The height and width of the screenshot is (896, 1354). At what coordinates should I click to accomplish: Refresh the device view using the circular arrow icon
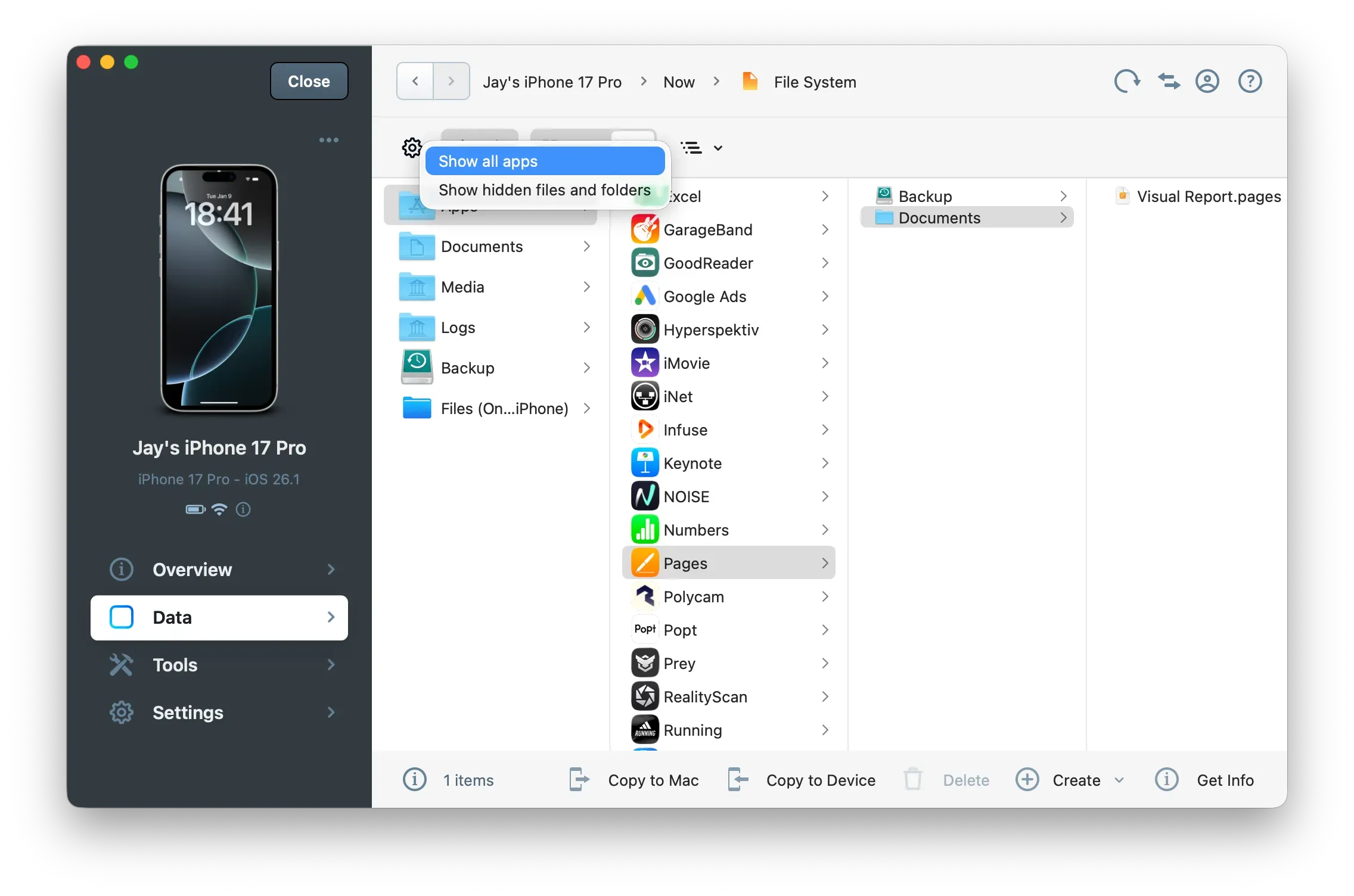(x=1126, y=81)
